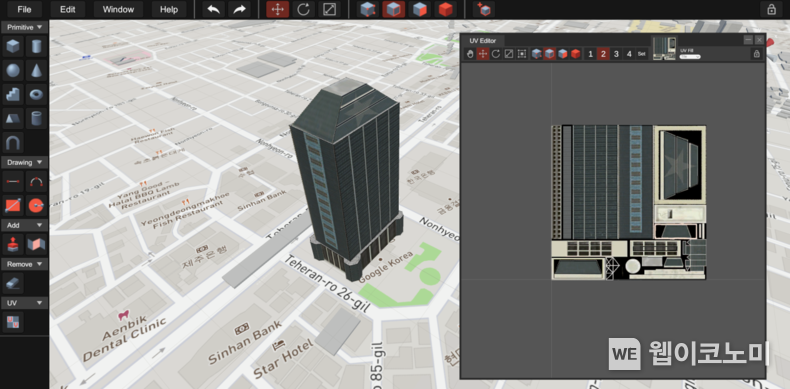Add a cube primitive

(13, 46)
